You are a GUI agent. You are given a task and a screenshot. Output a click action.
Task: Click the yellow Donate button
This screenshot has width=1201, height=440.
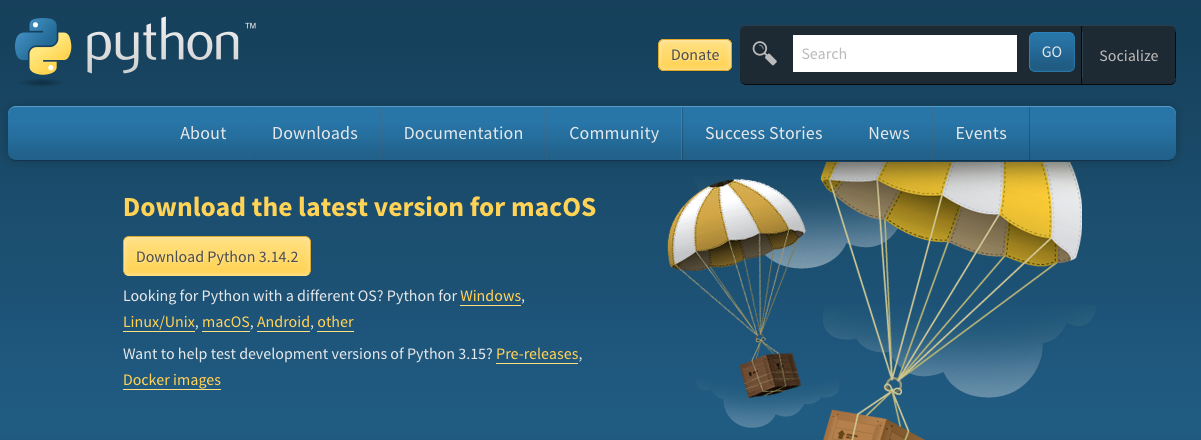[695, 55]
